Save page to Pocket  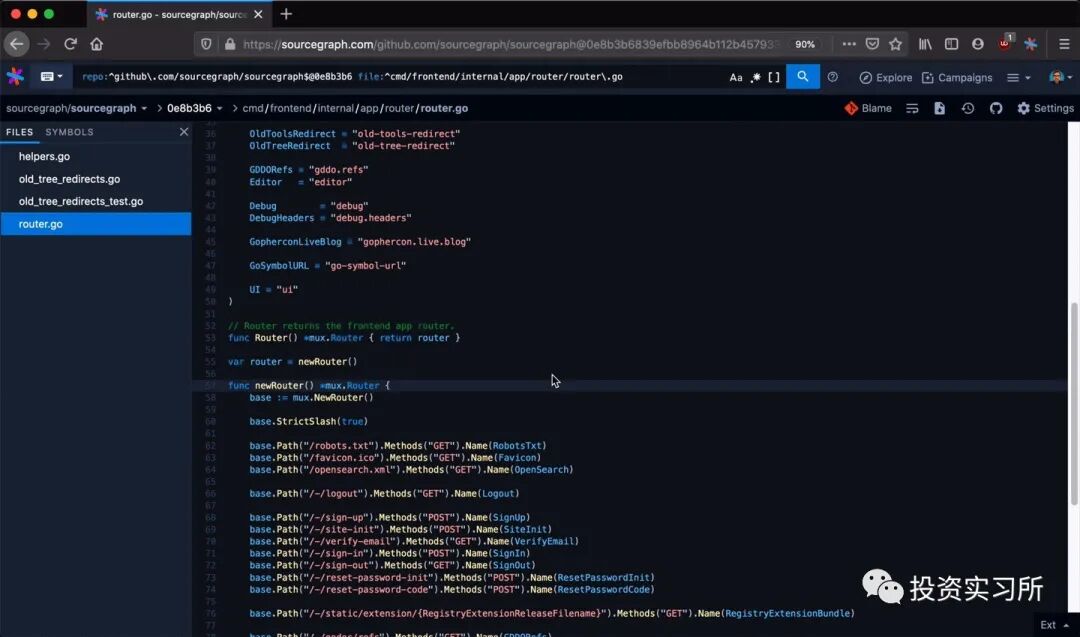[872, 44]
